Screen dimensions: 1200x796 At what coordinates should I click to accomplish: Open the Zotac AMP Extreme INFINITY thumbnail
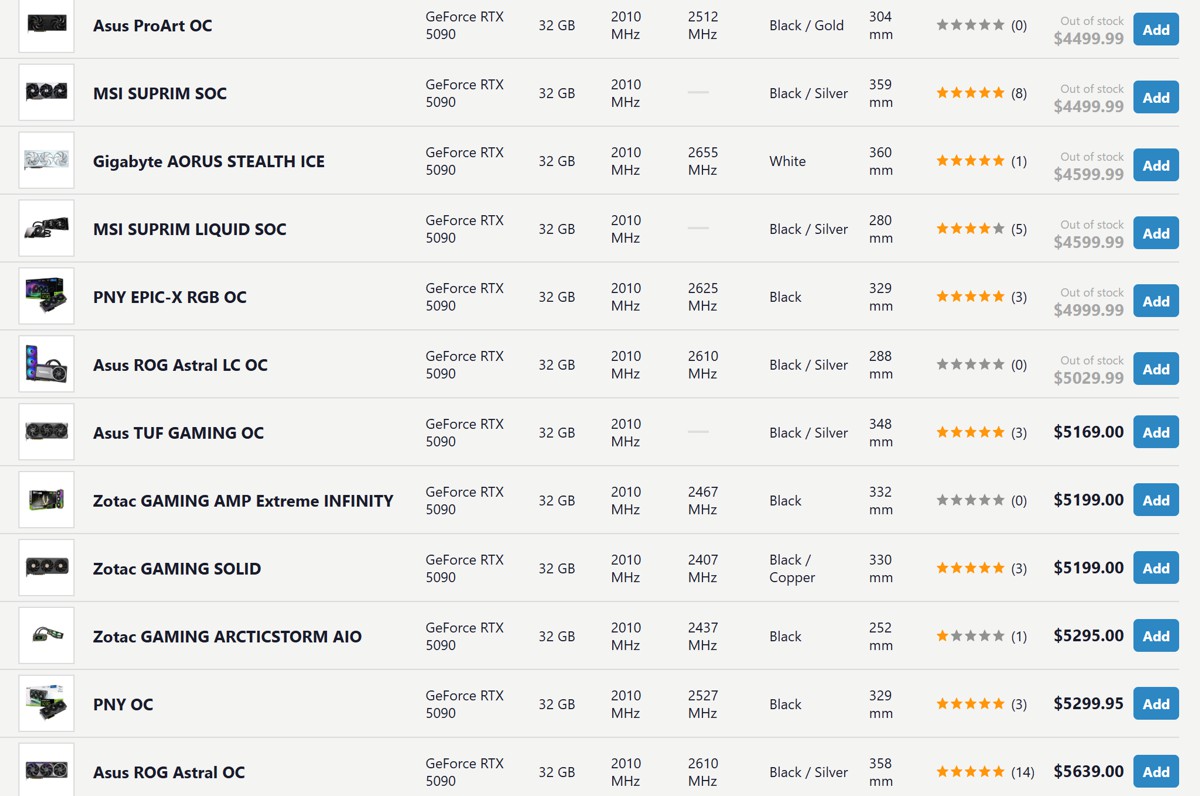(46, 500)
